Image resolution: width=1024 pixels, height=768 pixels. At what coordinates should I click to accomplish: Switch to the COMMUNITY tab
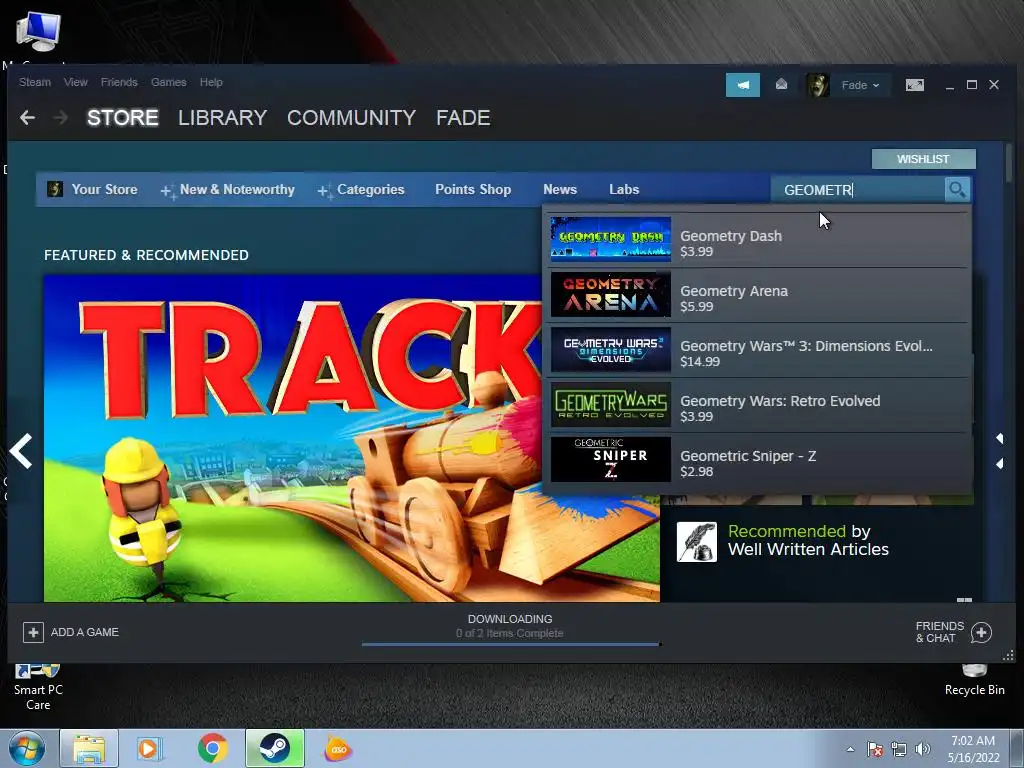tap(351, 118)
